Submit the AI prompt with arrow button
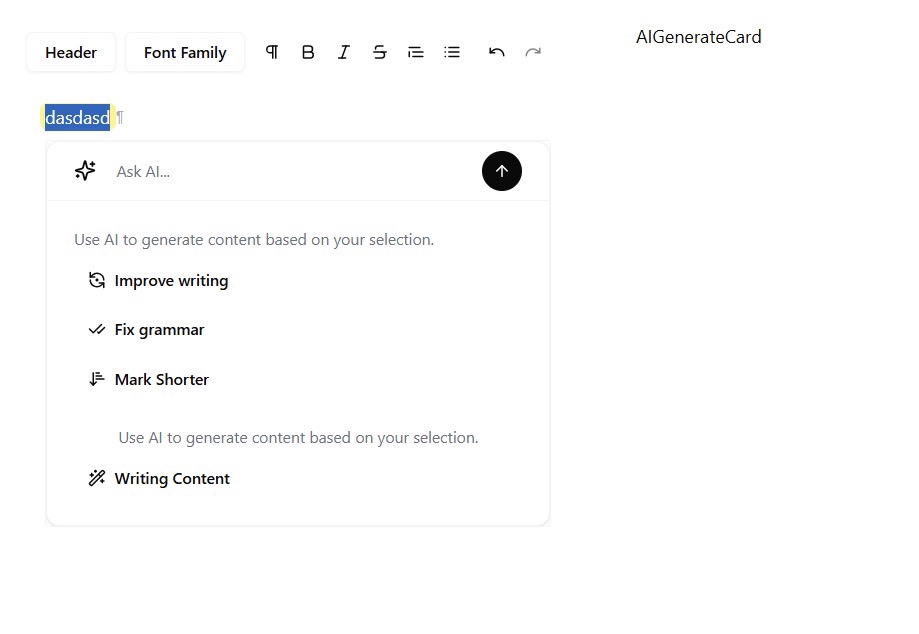Image resolution: width=919 pixels, height=634 pixels. [x=502, y=171]
